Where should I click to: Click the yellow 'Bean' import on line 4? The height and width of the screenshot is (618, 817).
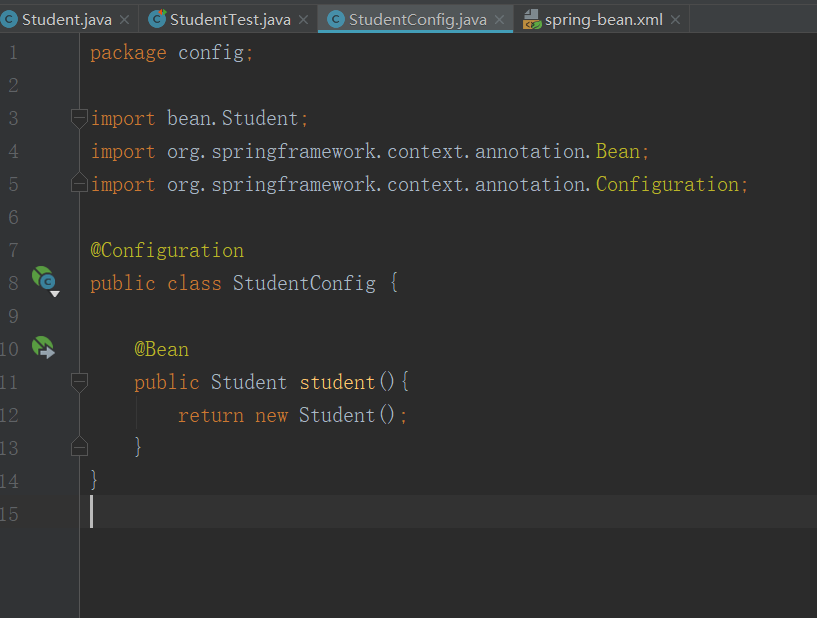[x=617, y=152]
